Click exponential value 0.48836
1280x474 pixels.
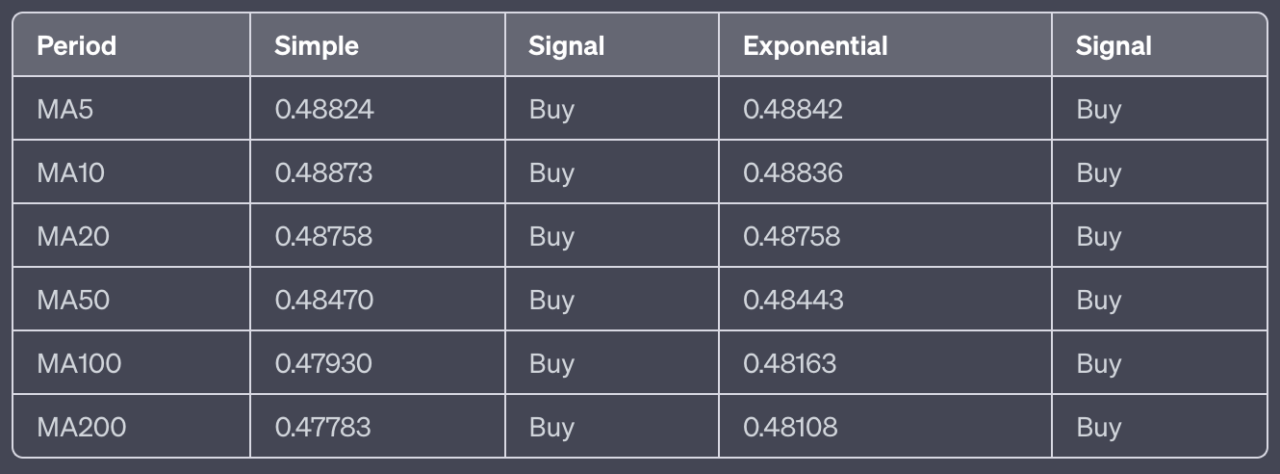[x=793, y=173]
